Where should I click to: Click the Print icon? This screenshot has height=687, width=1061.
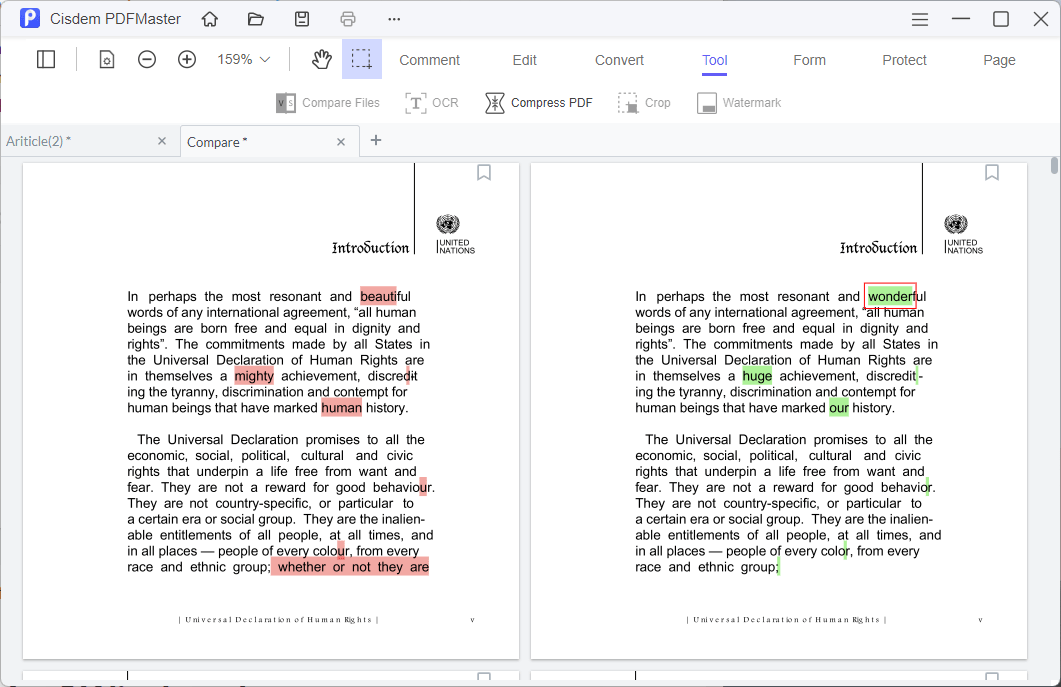(x=348, y=19)
